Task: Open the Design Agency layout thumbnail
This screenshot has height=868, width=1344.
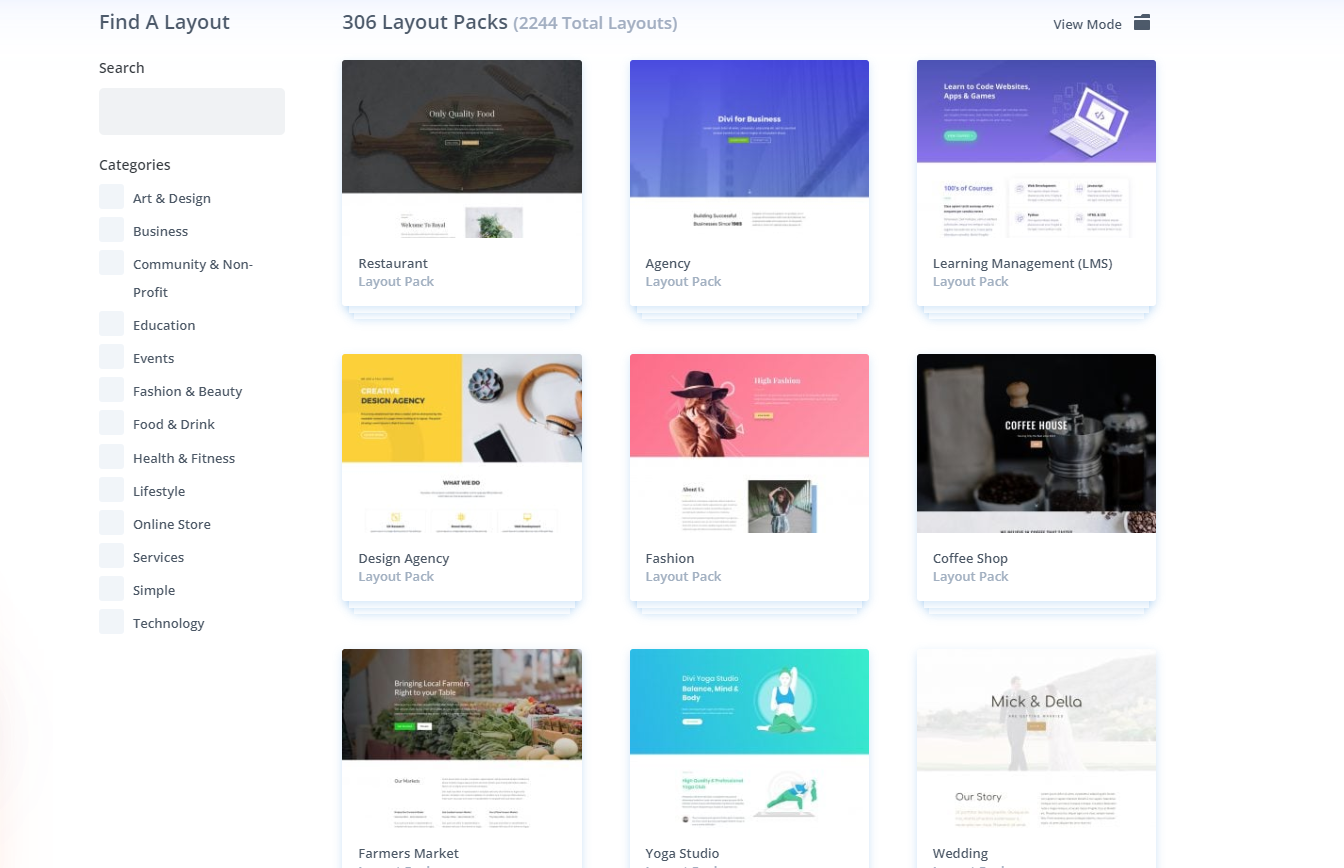Action: coord(462,443)
